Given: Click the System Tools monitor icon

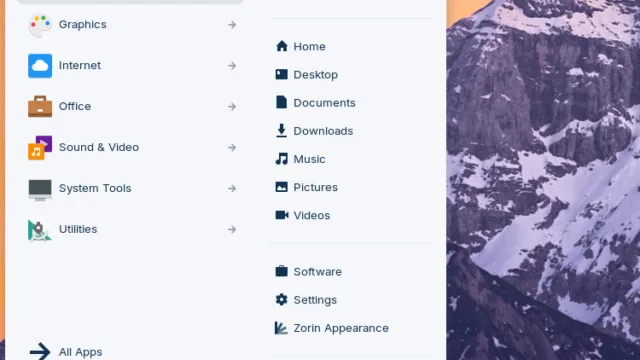Looking at the screenshot, I should (x=40, y=189).
